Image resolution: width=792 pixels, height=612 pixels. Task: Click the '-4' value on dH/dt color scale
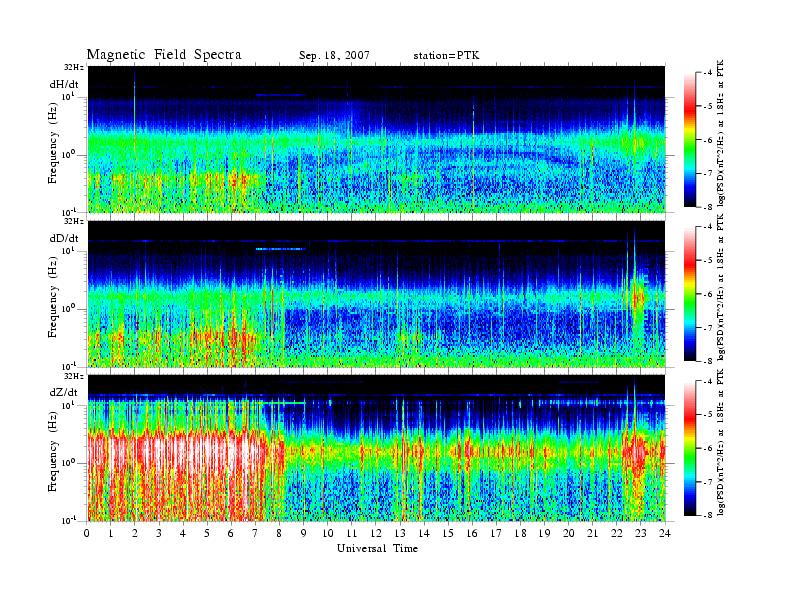708,73
